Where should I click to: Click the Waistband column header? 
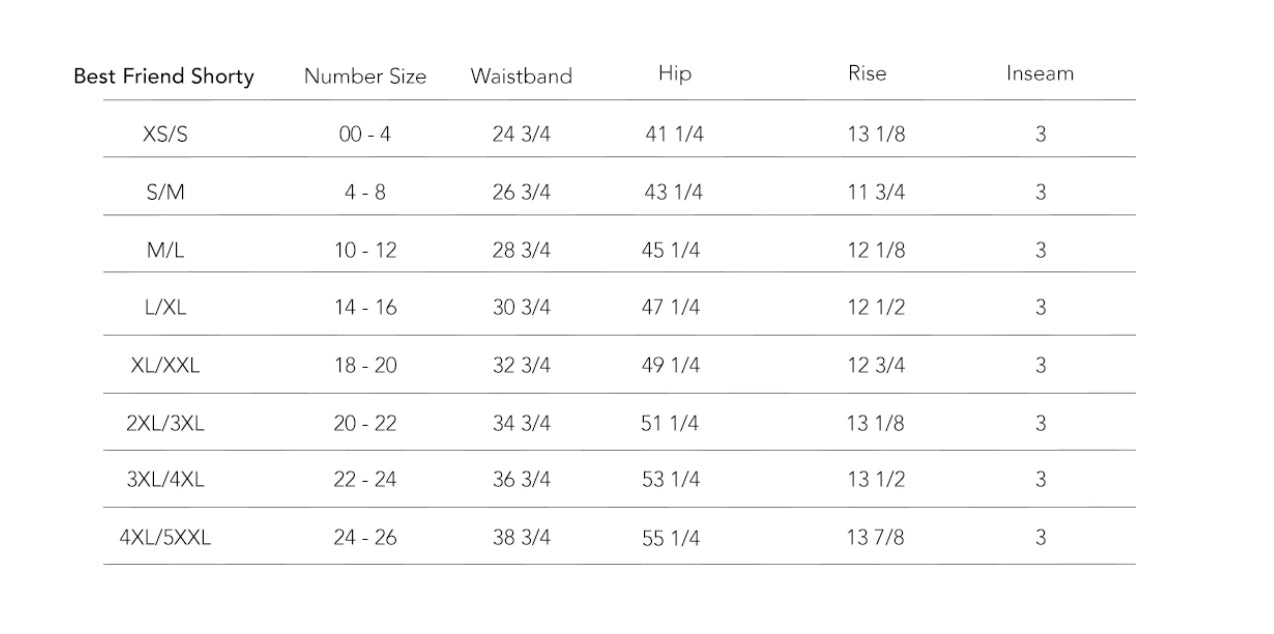pyautogui.click(x=521, y=76)
